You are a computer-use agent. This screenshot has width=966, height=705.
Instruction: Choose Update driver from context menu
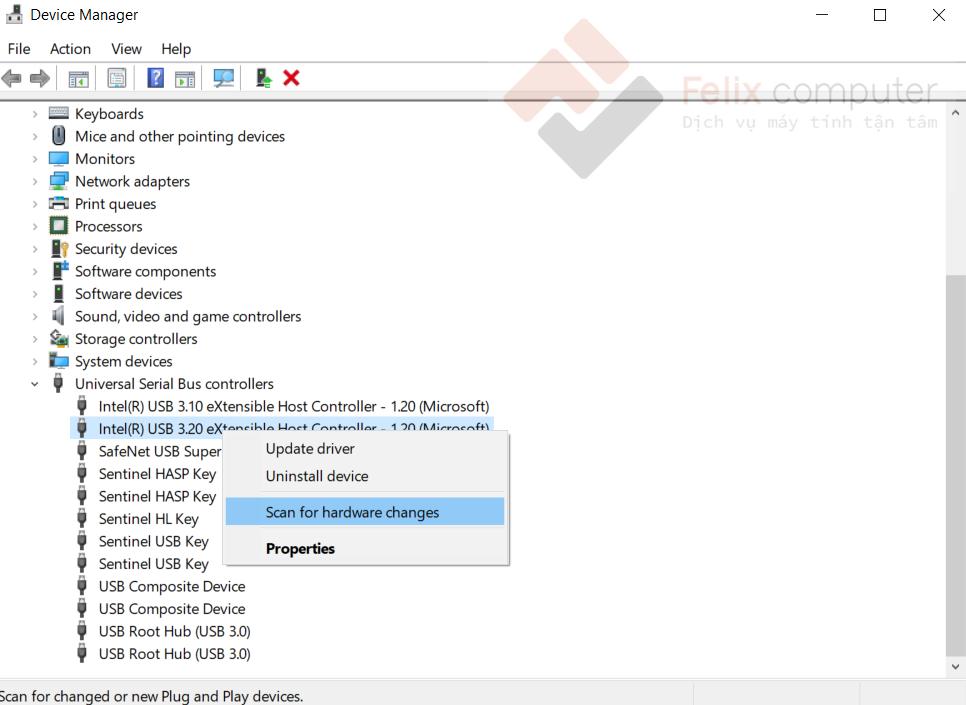point(310,449)
